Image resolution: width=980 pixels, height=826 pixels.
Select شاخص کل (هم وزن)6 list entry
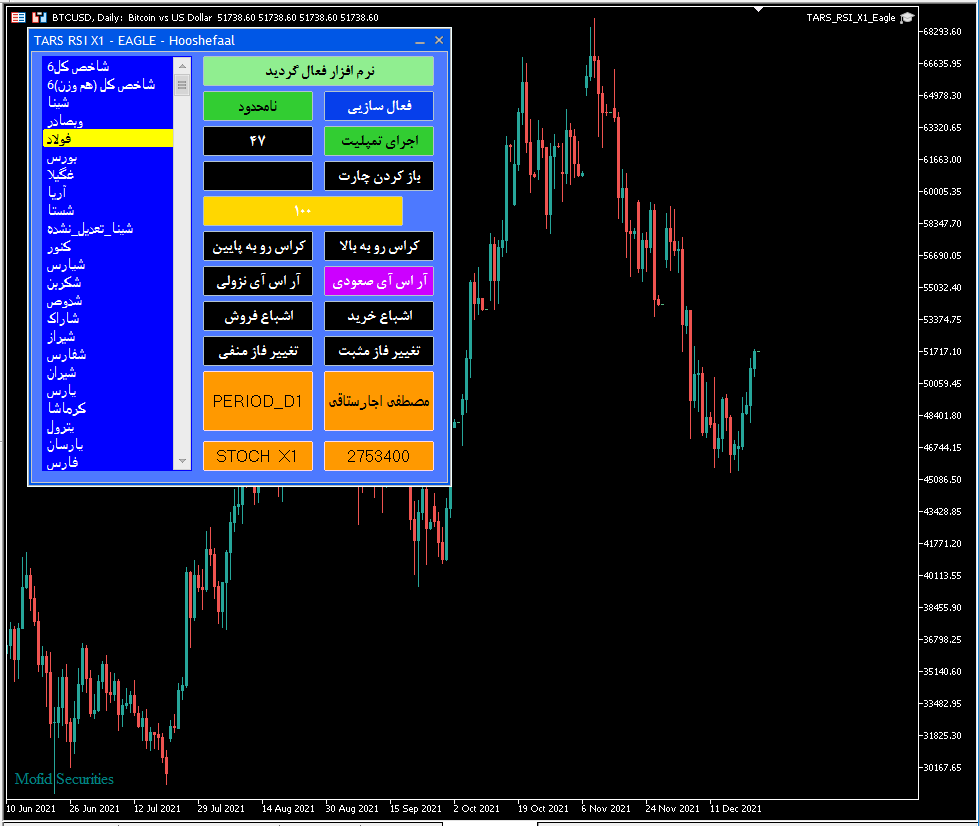(x=108, y=84)
